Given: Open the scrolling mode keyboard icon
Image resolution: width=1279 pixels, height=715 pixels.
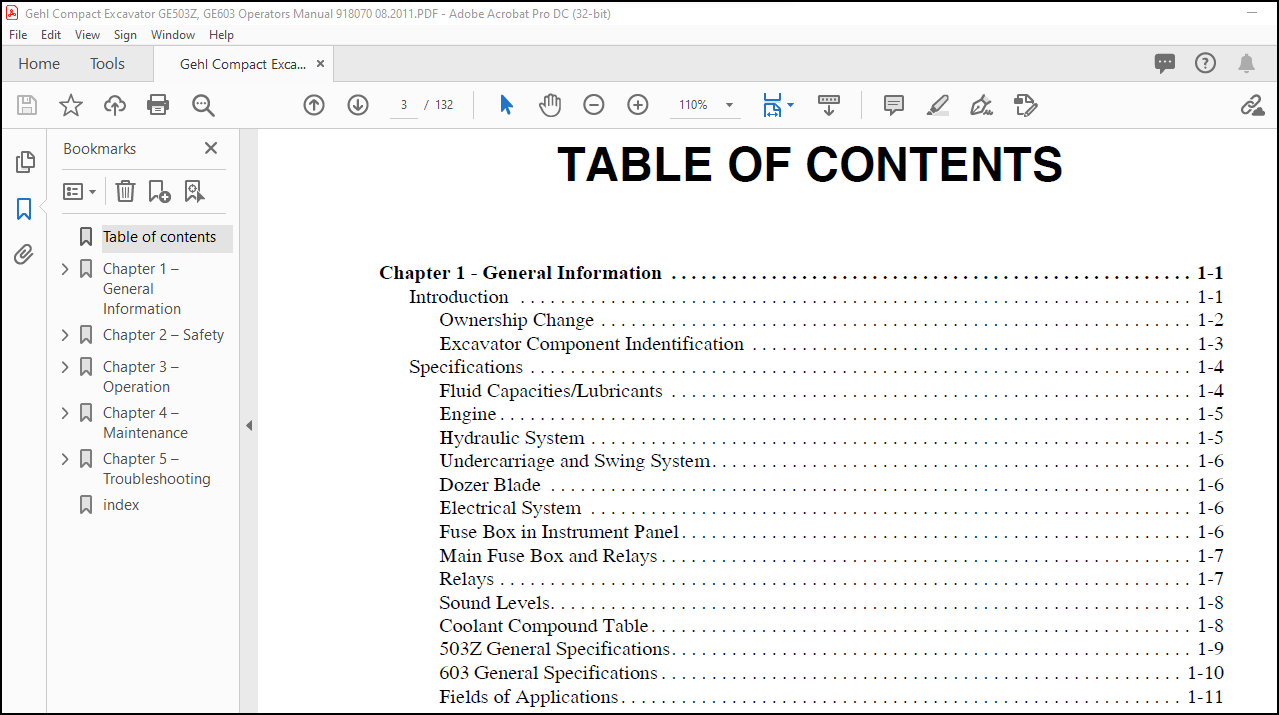Looking at the screenshot, I should coord(829,105).
